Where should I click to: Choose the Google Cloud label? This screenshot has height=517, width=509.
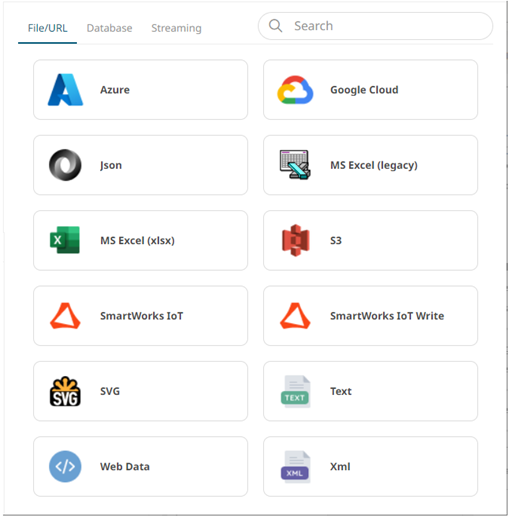tap(364, 90)
